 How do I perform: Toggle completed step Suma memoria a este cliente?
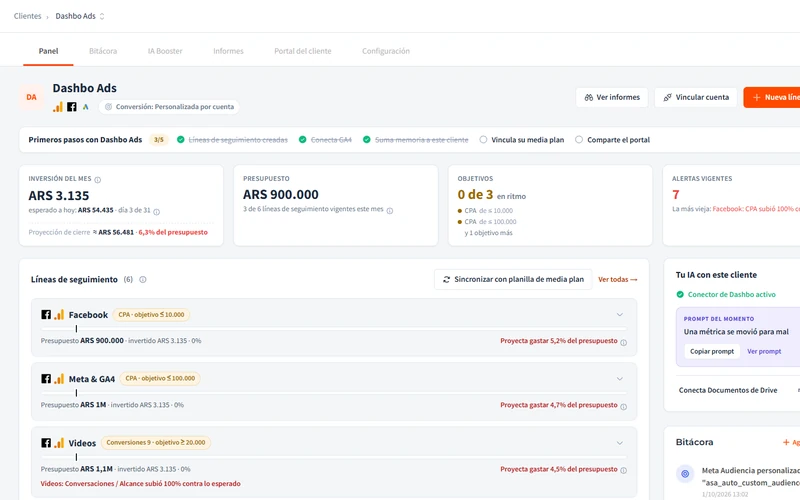coord(415,140)
